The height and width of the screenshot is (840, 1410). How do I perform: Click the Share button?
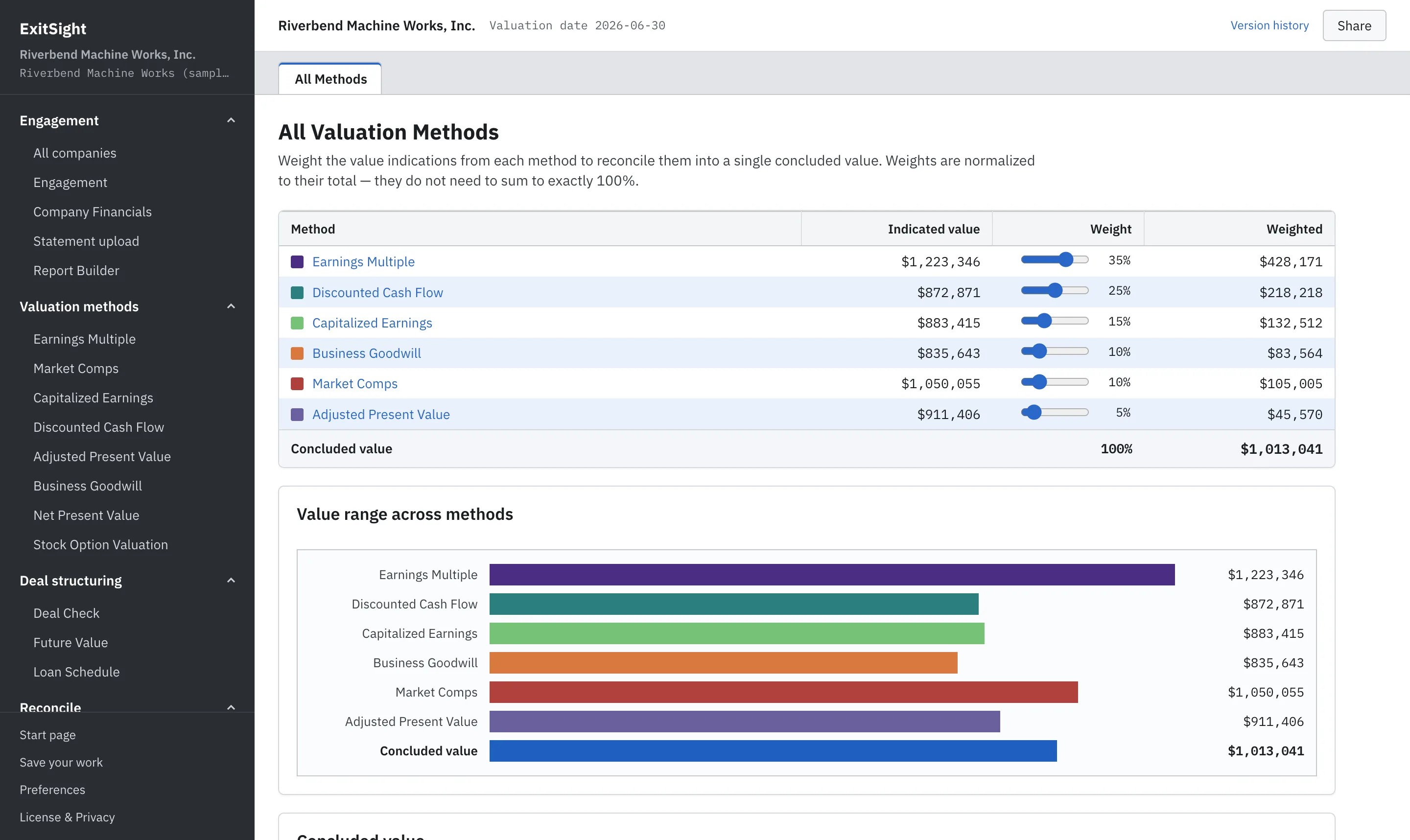tap(1354, 25)
